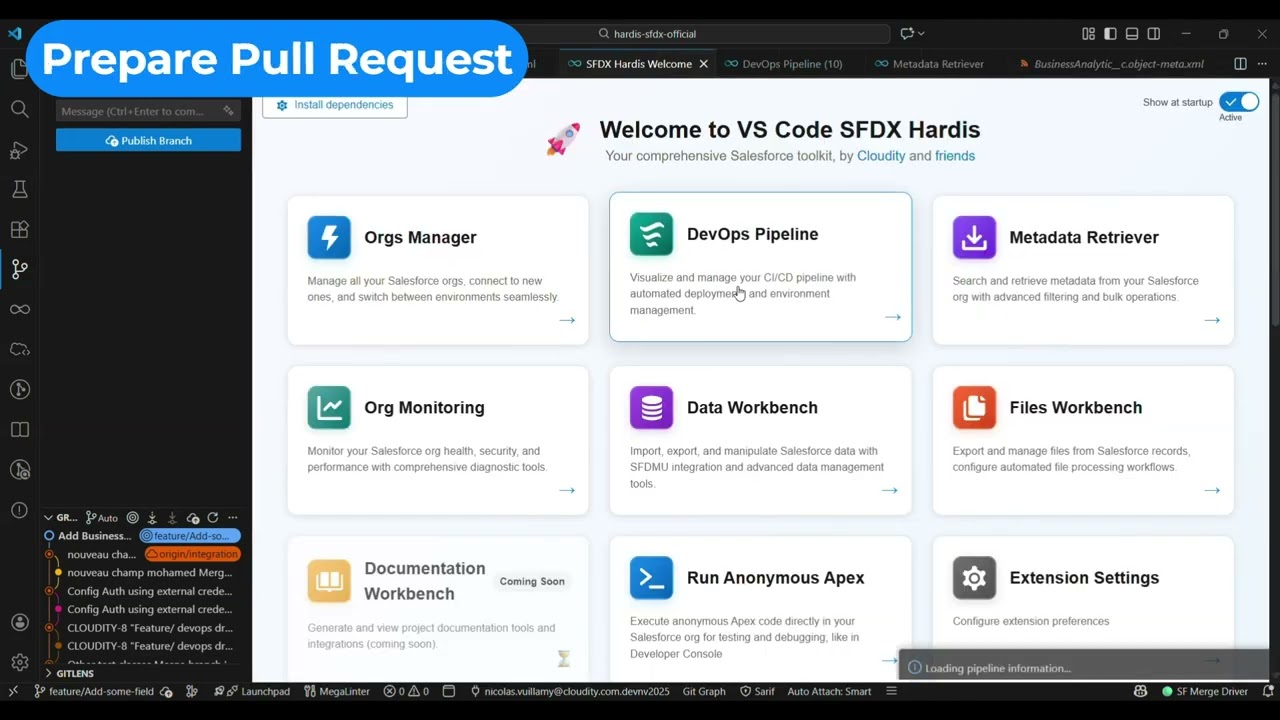Open the Testing beaker icon
Viewport: 1280px width, 720px height.
pyautogui.click(x=19, y=189)
